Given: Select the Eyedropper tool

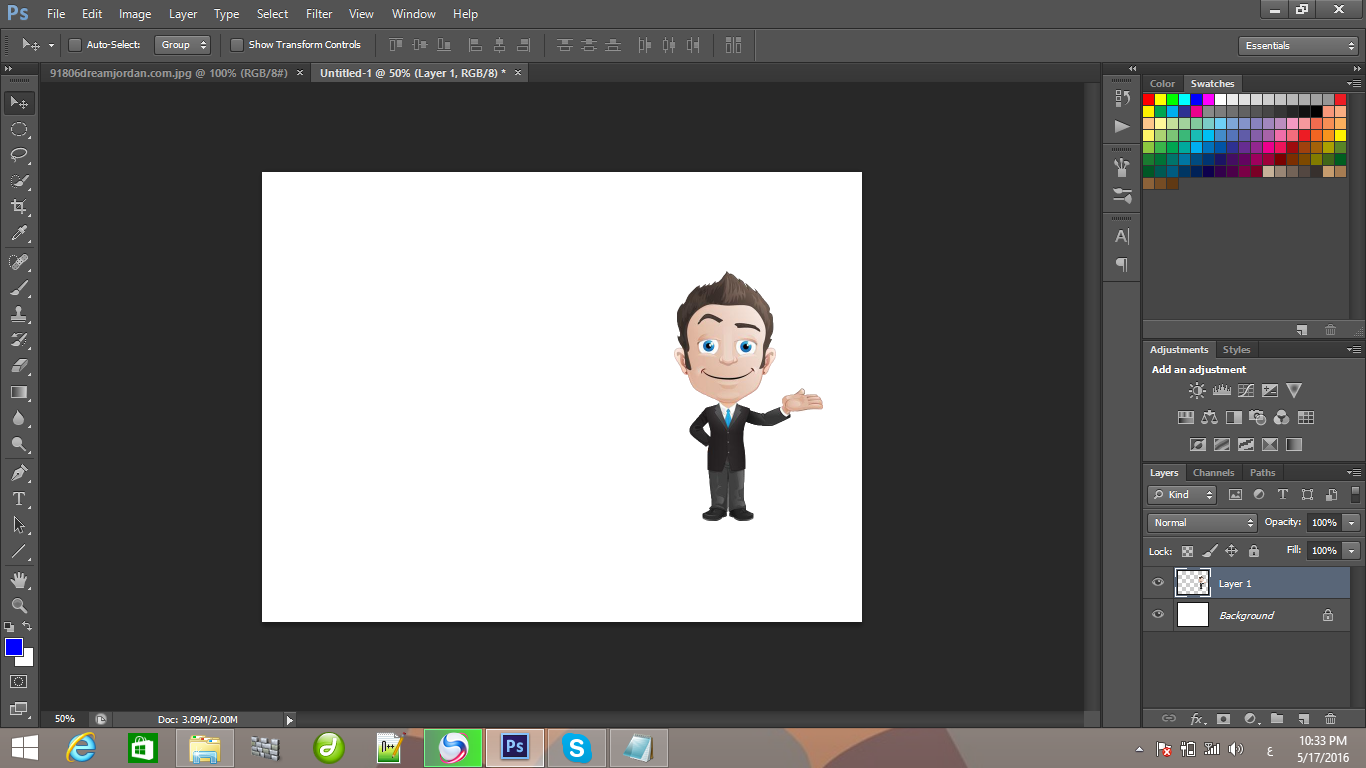Looking at the screenshot, I should point(18,234).
